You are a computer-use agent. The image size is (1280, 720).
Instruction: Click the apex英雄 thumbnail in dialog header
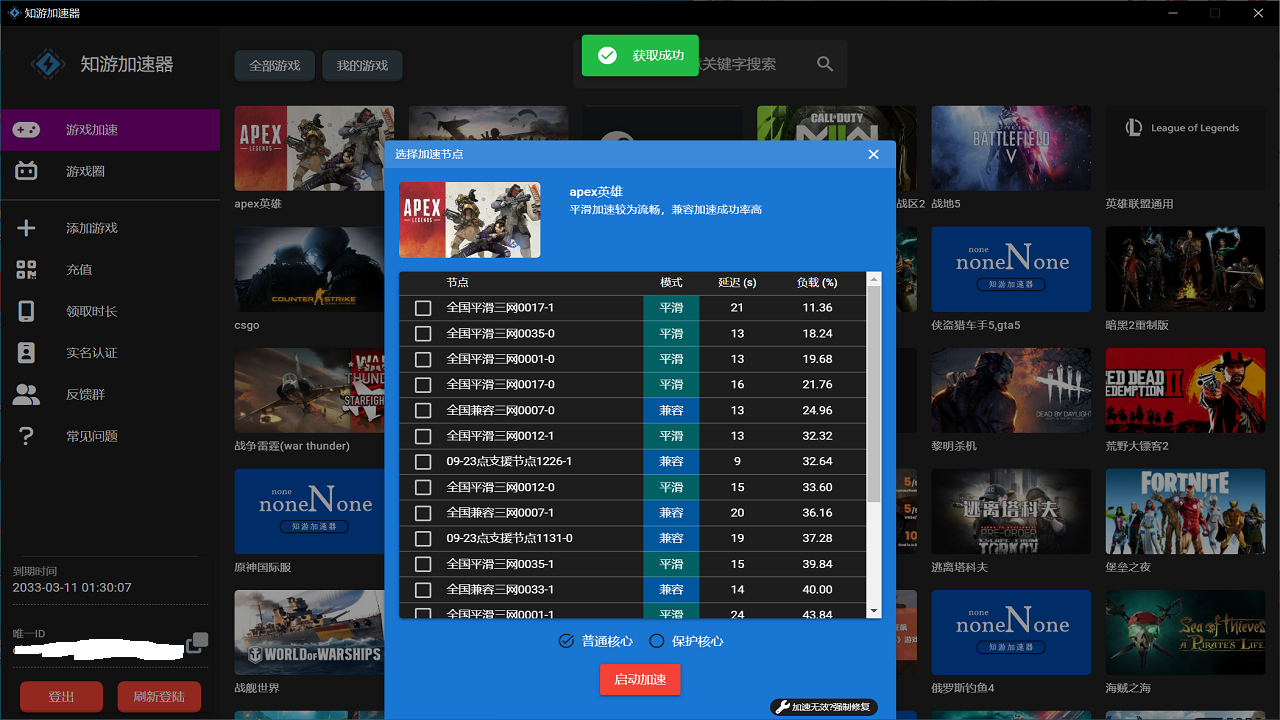tap(470, 220)
